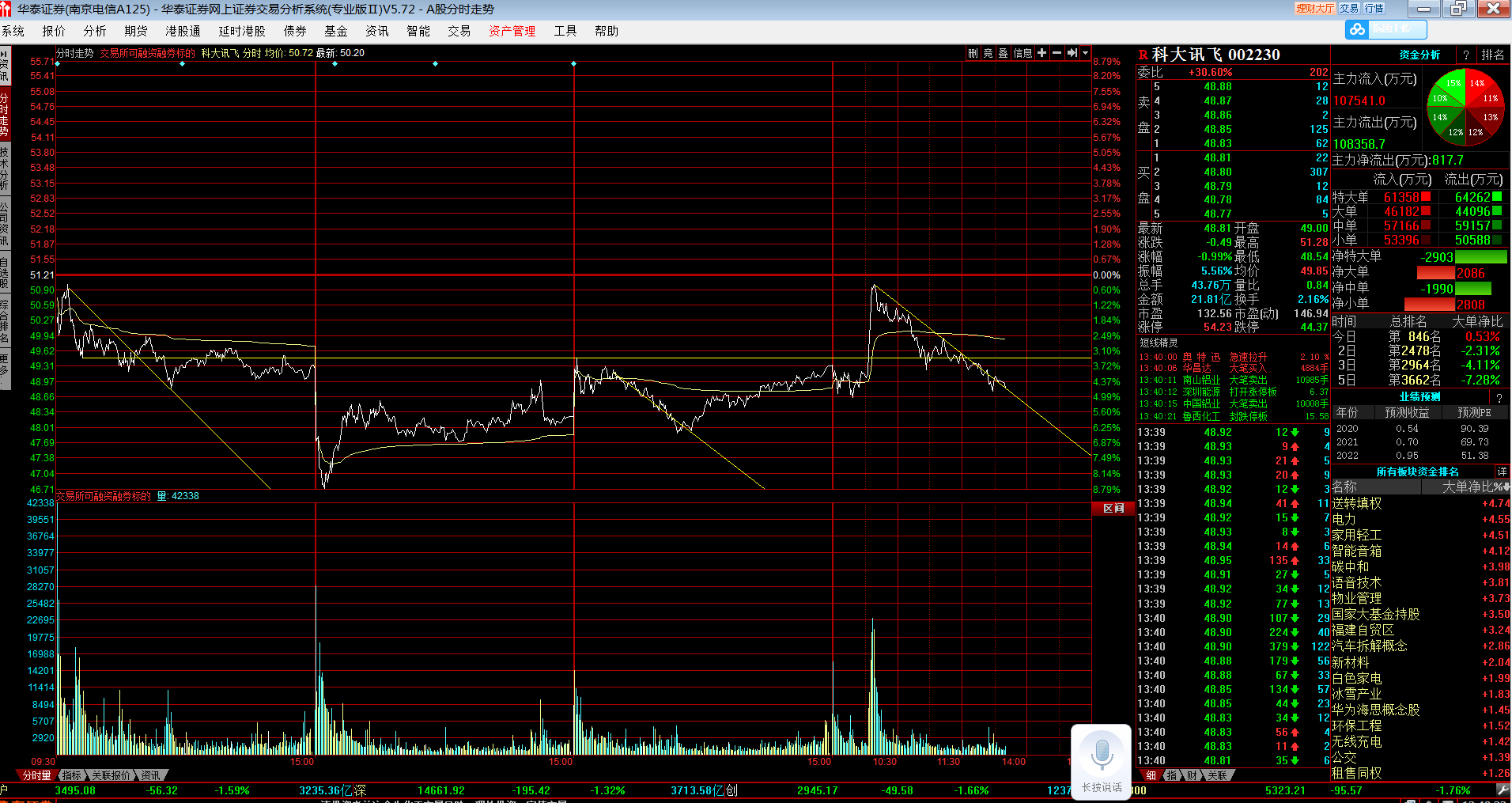The height and width of the screenshot is (803, 1512).
Task: Click the 理财大厅 button in title bar
Action: tap(1315, 9)
